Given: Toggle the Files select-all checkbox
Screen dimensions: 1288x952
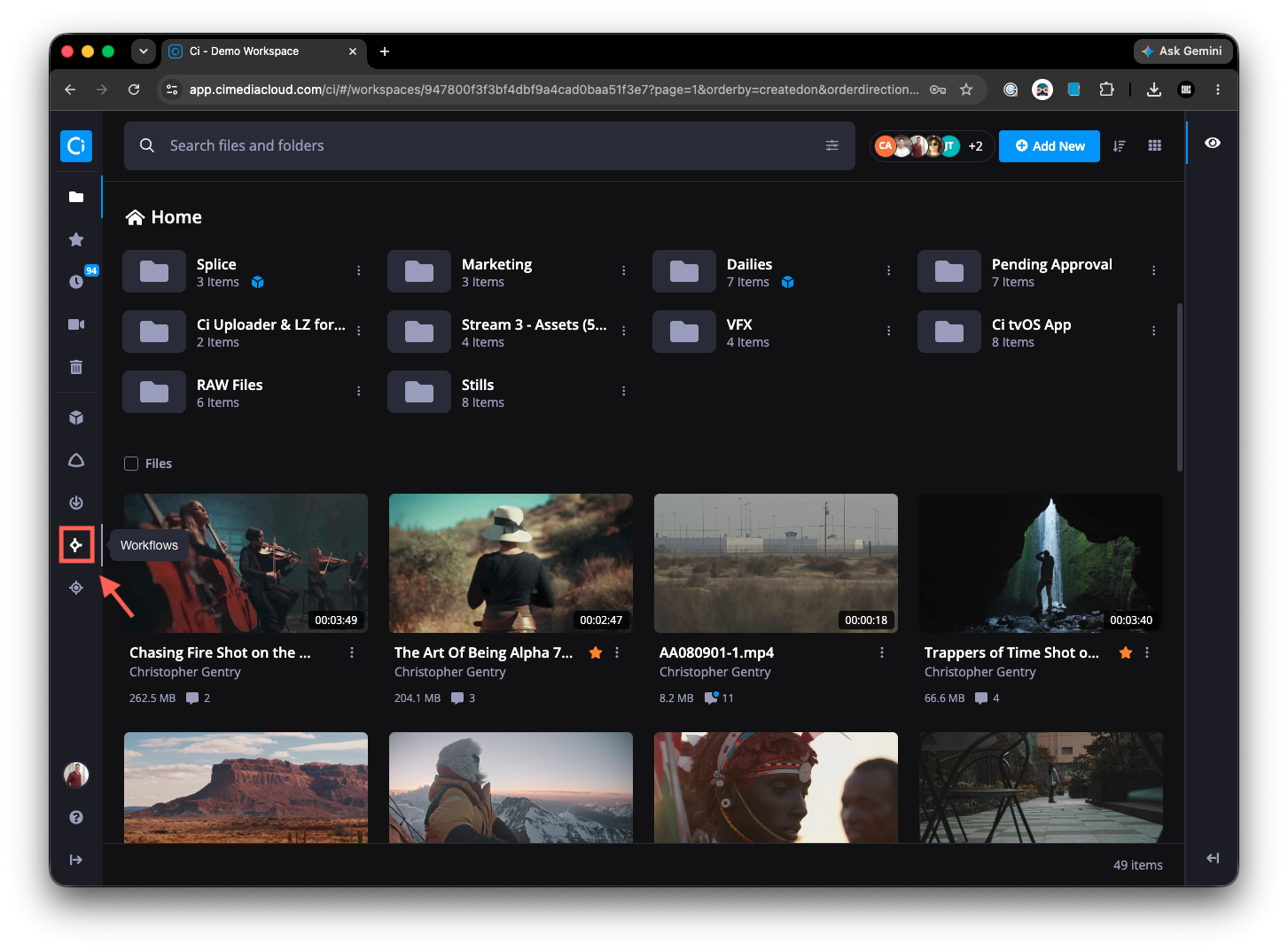Looking at the screenshot, I should (131, 464).
